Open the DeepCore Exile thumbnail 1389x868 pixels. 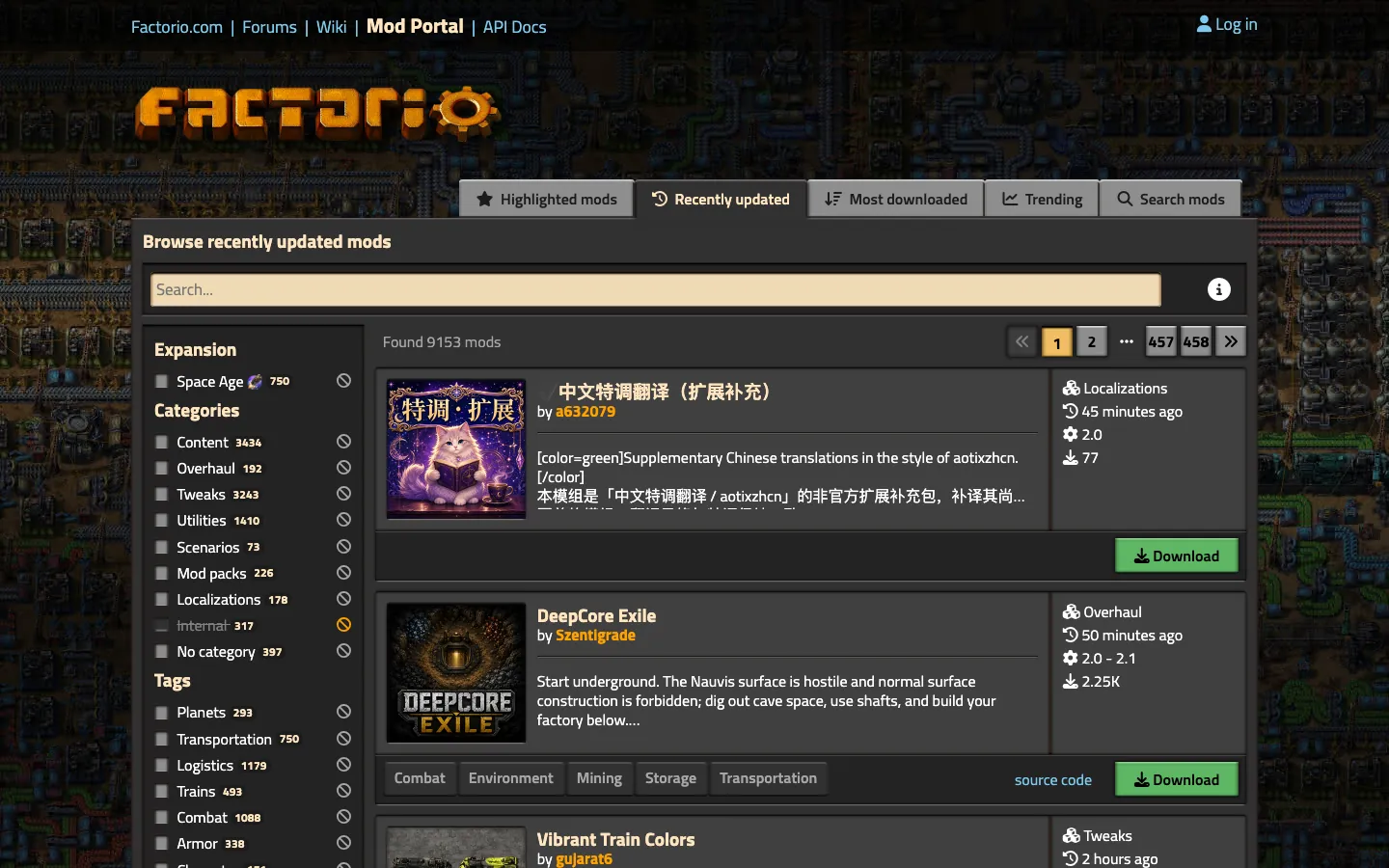(456, 673)
